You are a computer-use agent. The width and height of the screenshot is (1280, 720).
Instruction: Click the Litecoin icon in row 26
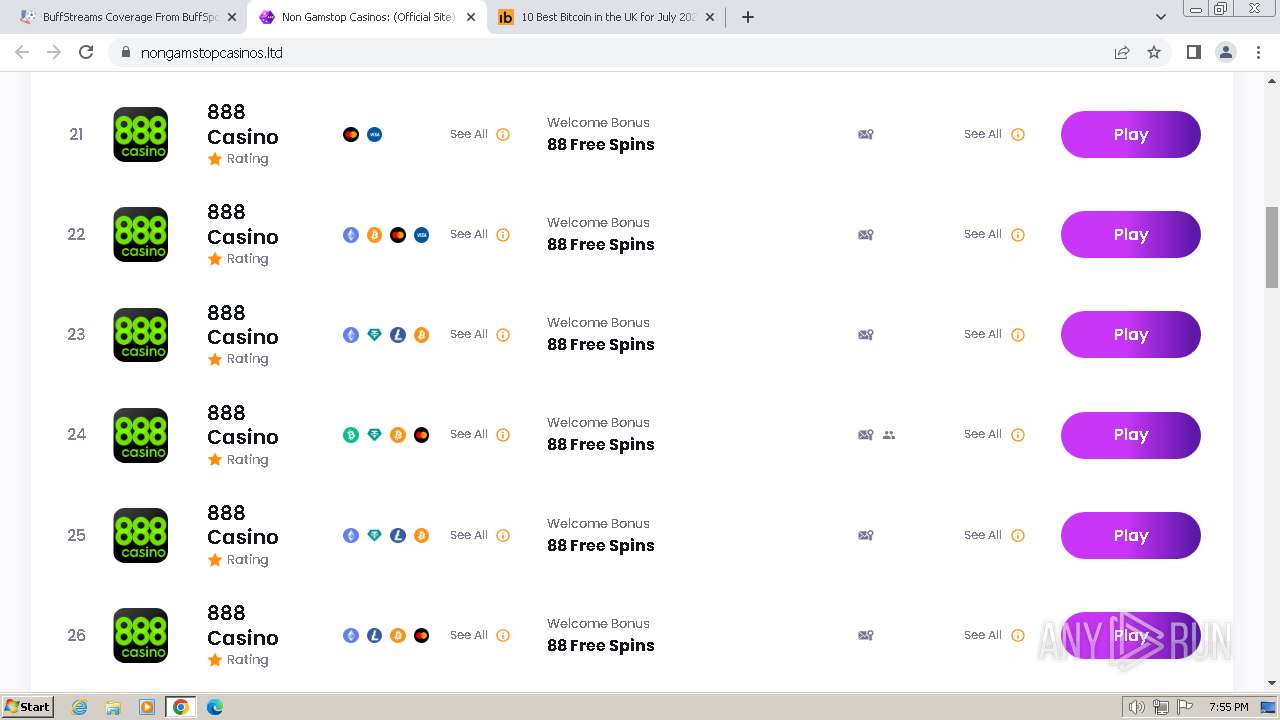pyautogui.click(x=375, y=635)
